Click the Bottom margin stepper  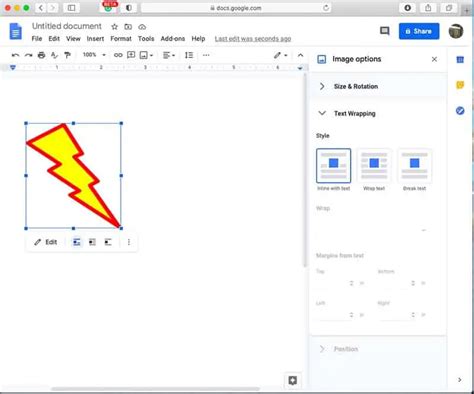(413, 283)
